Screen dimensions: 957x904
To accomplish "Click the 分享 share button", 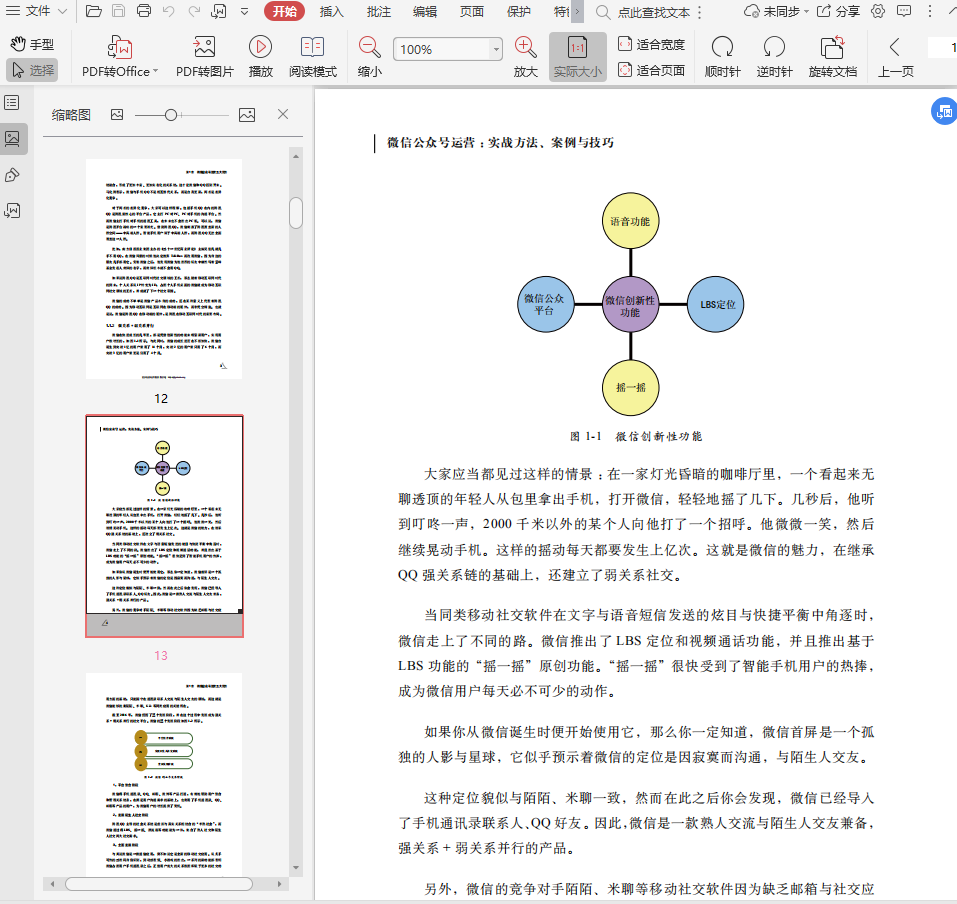I will pos(838,12).
